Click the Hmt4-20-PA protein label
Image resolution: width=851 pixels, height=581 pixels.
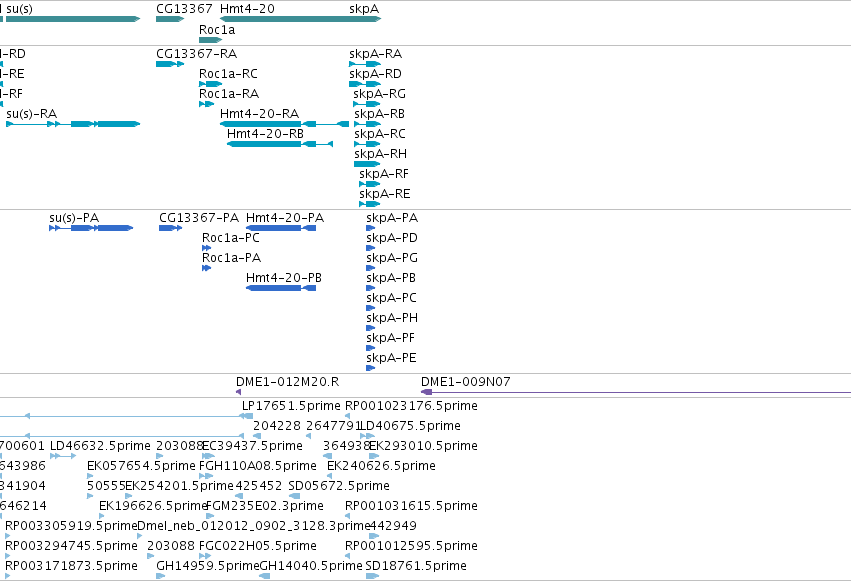(285, 218)
